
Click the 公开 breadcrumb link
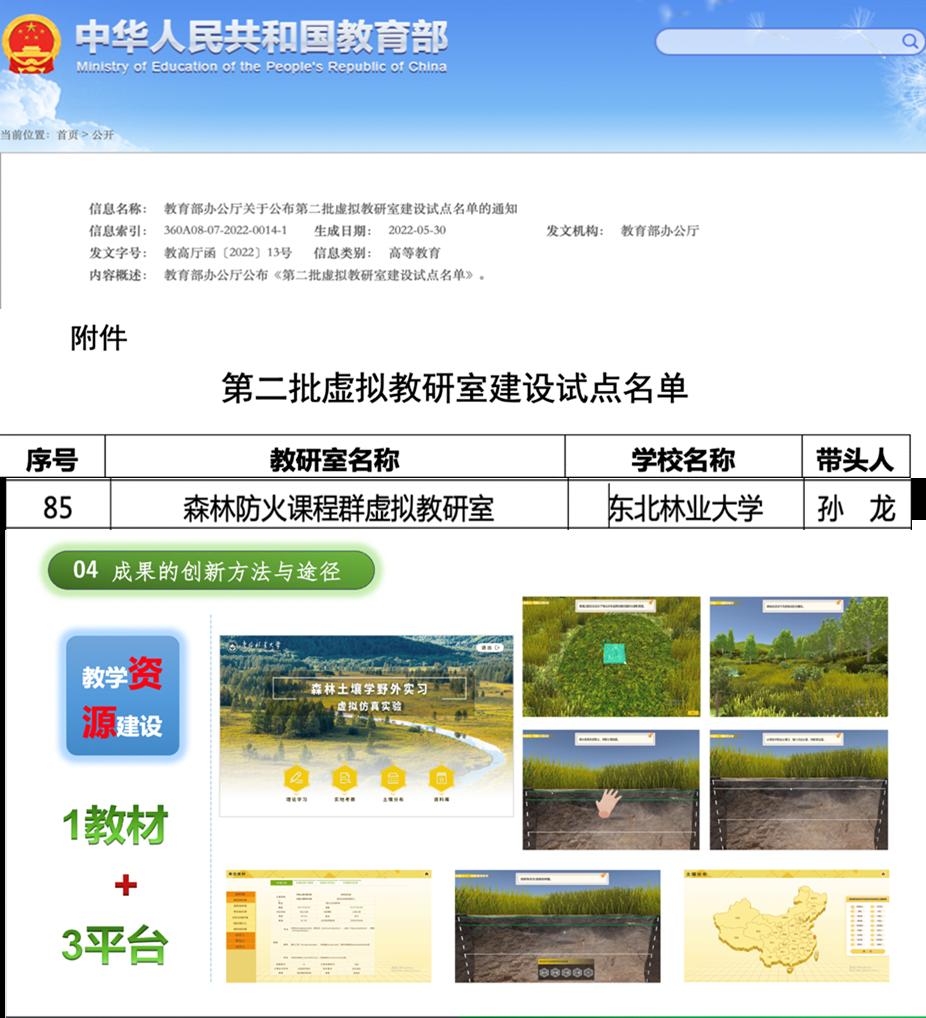103,135
